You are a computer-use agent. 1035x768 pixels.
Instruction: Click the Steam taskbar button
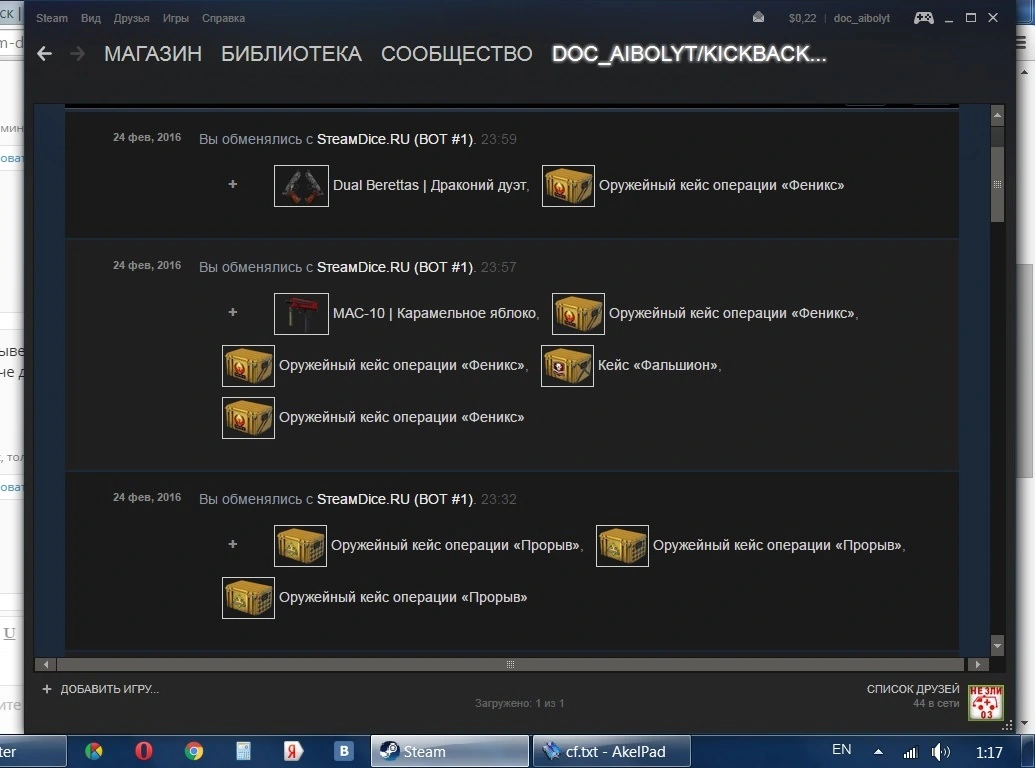450,752
